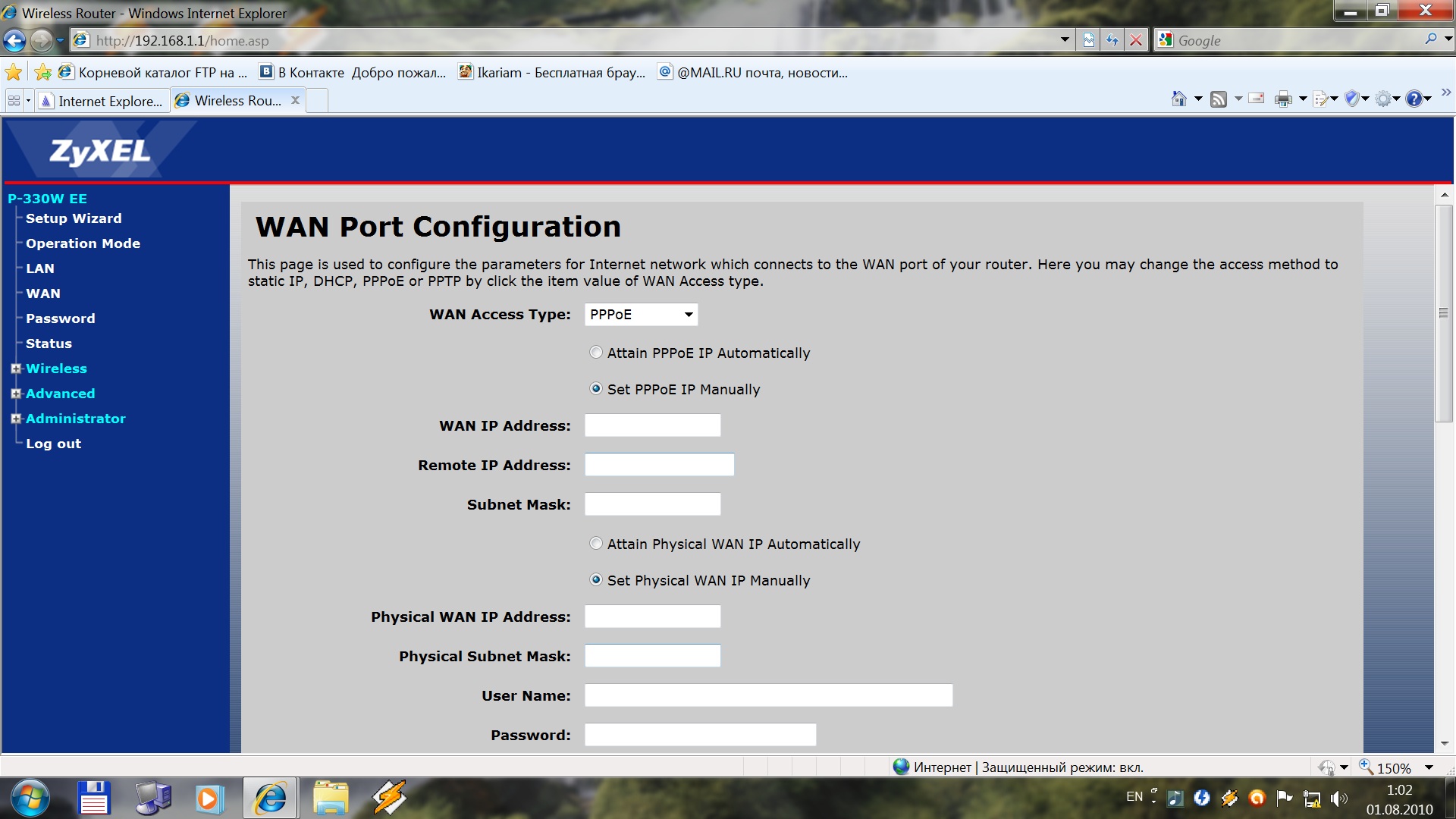The height and width of the screenshot is (819, 1456).
Task: Select Attain PPPoE IP Automatically
Action: pyautogui.click(x=596, y=353)
